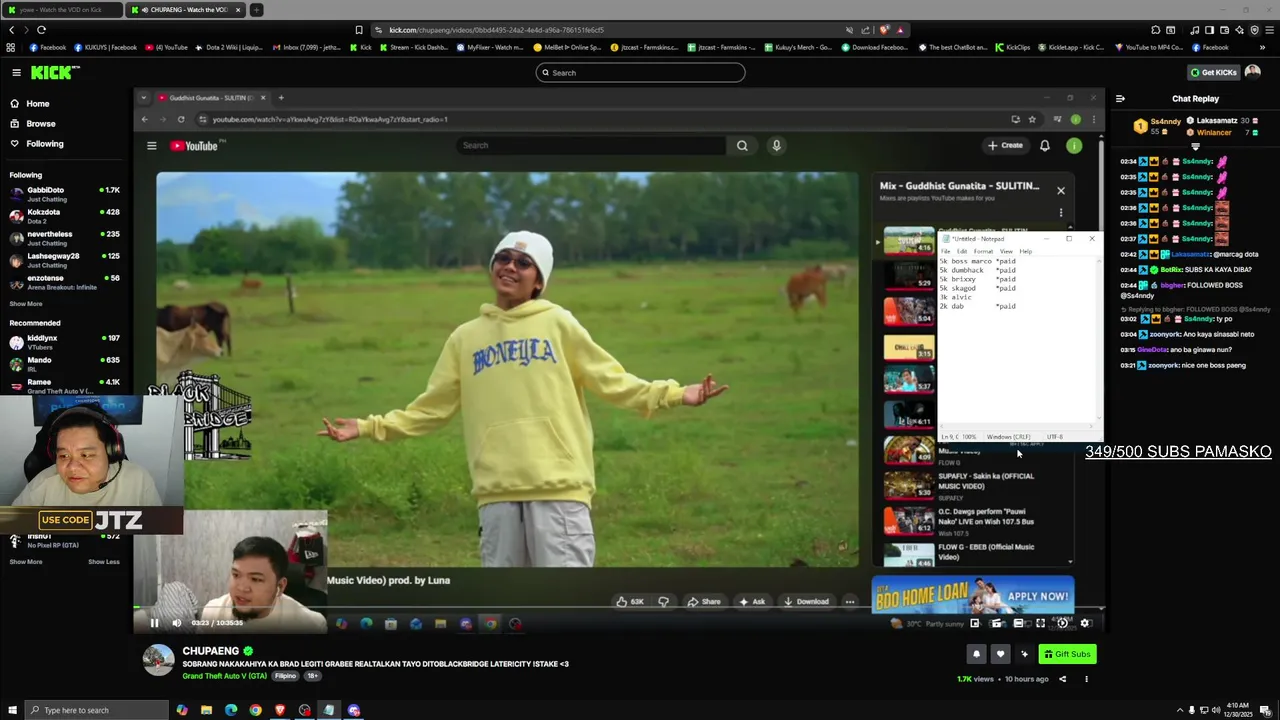1280x720 pixels.
Task: Click the green Gift Subs button
Action: [1067, 654]
